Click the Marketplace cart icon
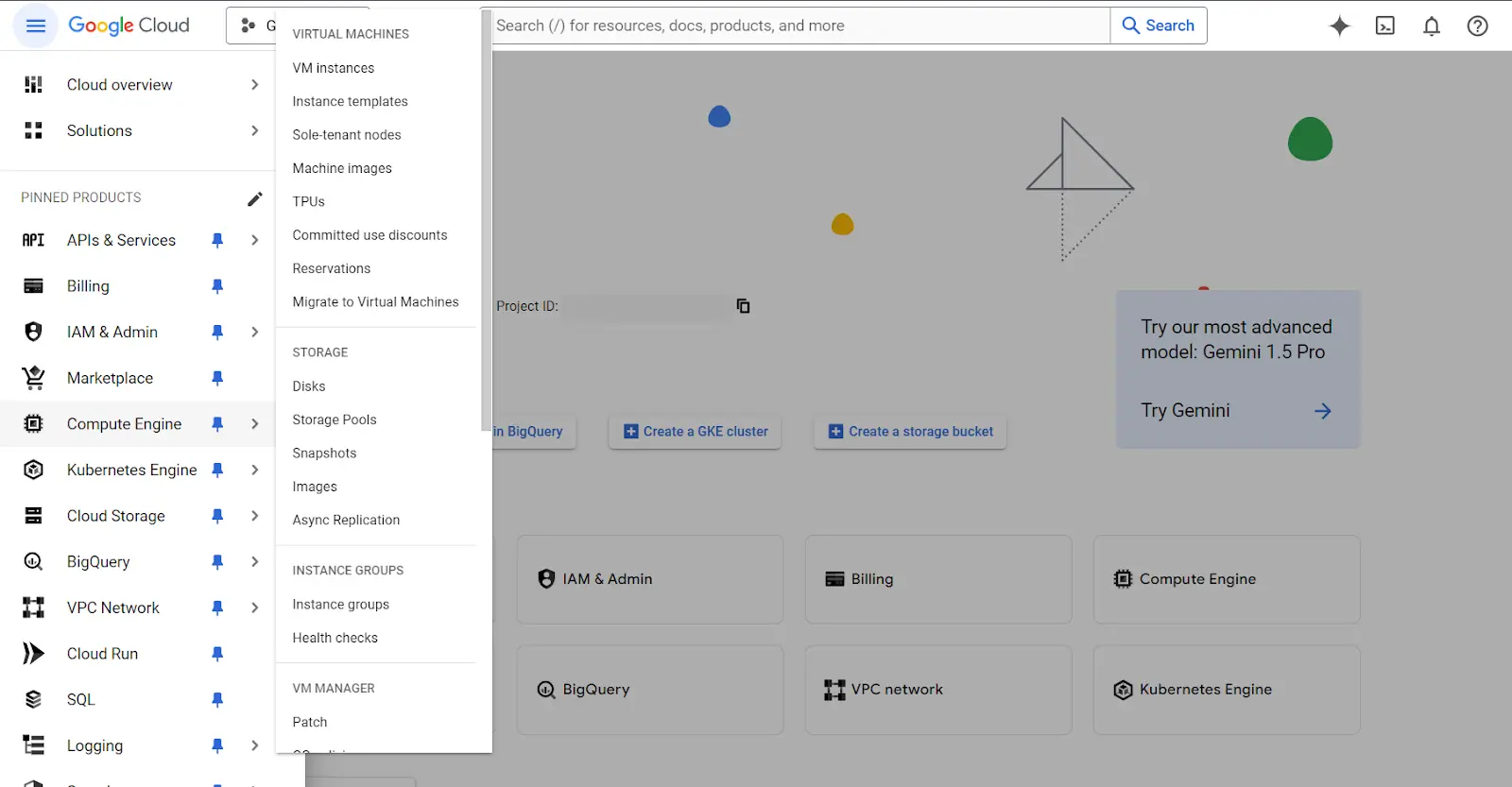Screen dimensions: 1512x787 coord(33,378)
